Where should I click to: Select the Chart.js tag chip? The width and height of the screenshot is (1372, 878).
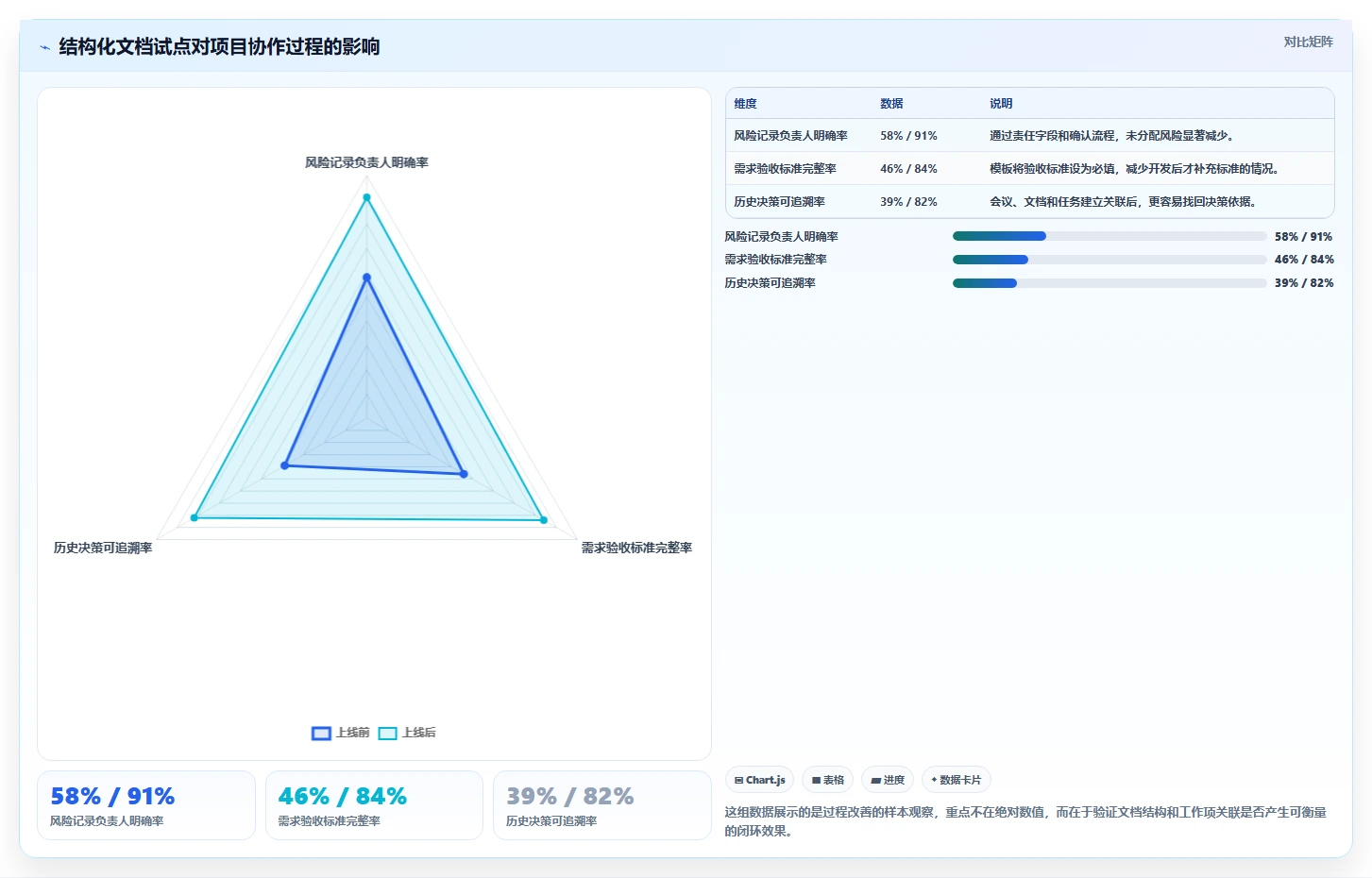[759, 780]
